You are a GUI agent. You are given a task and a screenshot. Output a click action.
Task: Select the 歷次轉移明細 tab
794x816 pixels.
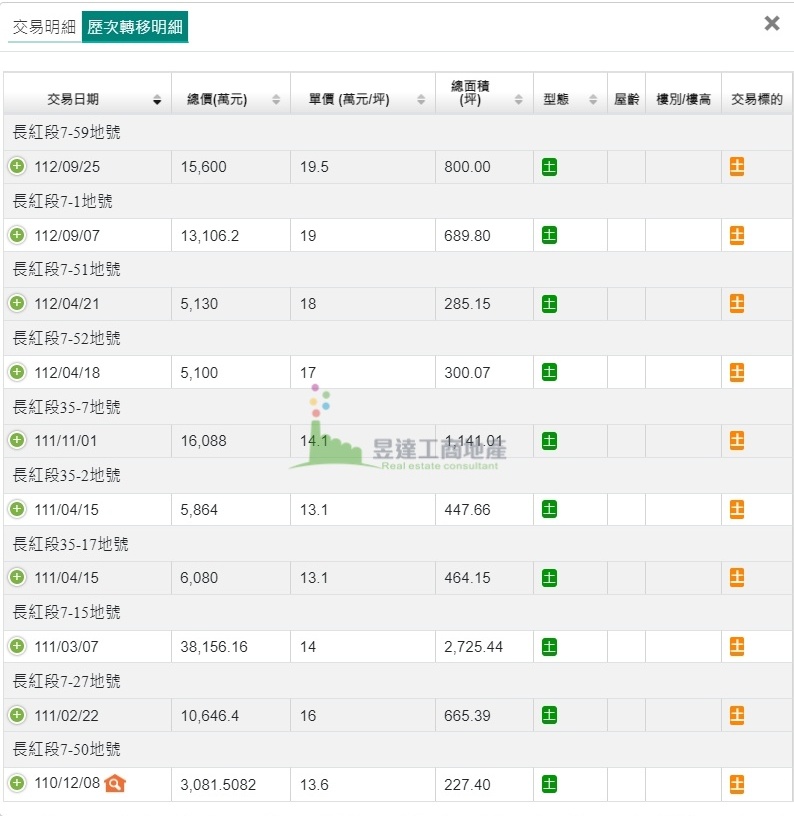(135, 27)
